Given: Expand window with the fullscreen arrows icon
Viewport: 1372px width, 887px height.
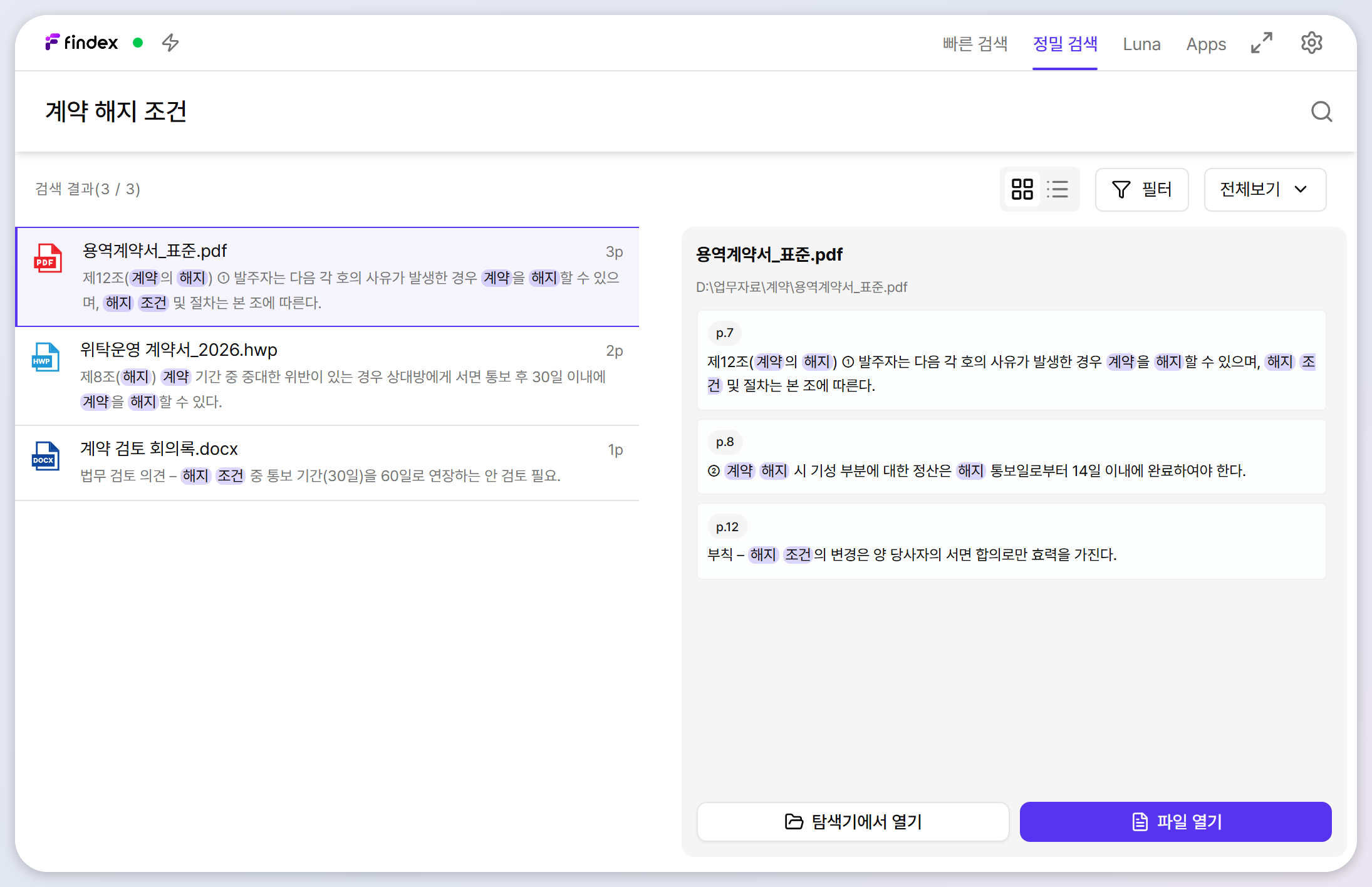Looking at the screenshot, I should coord(1262,43).
